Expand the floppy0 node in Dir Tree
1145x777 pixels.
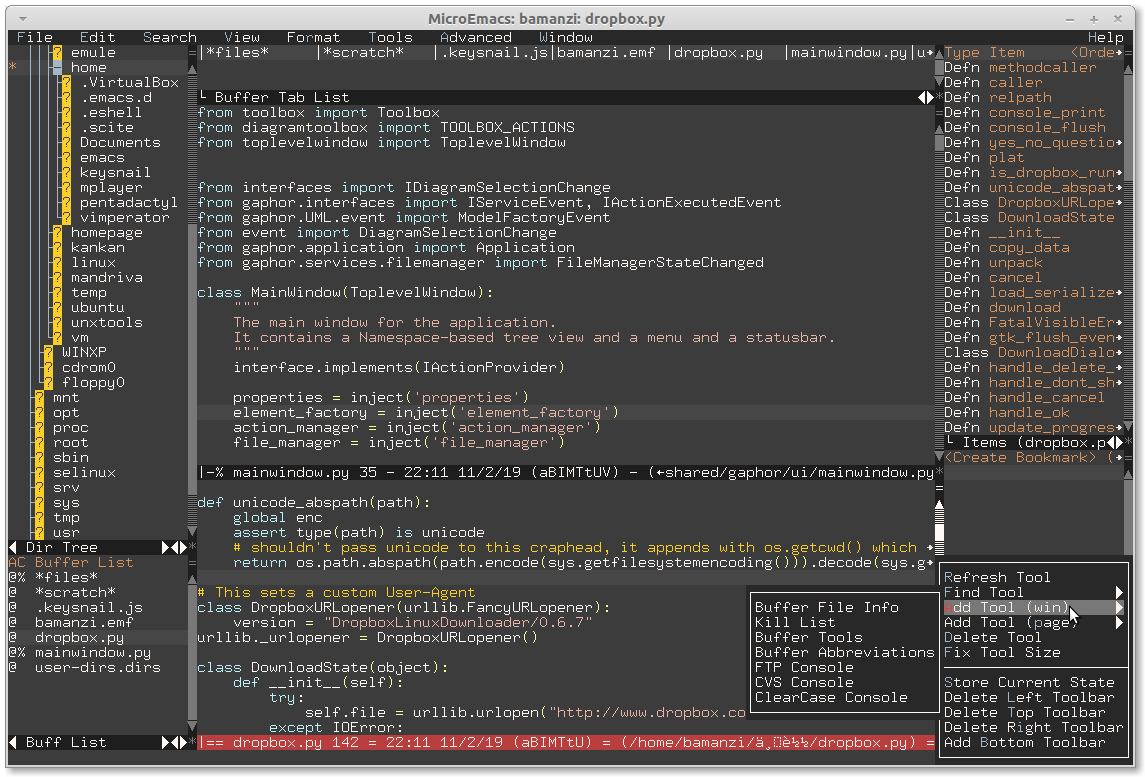coord(48,383)
